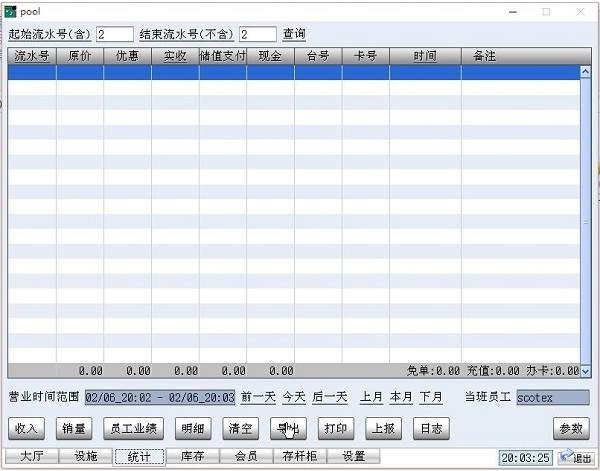This screenshot has height=471, width=600.
Task: Click the 打印 print button
Action: coord(336,429)
